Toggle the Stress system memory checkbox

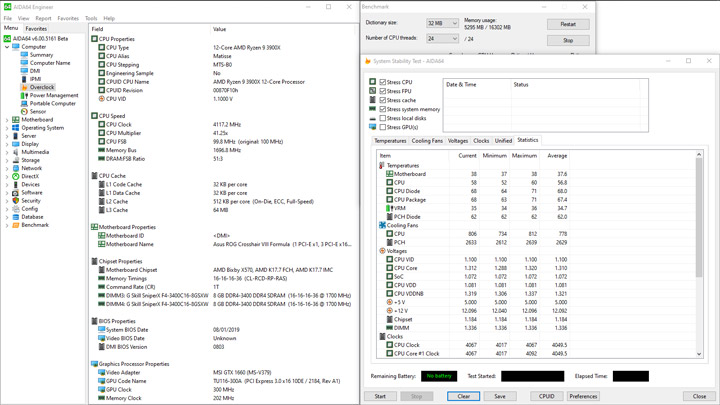click(x=382, y=109)
